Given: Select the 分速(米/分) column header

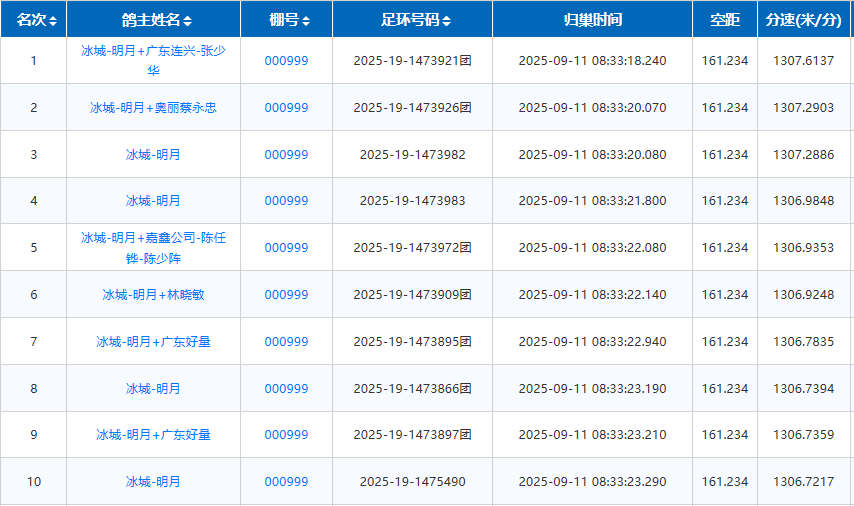Looking at the screenshot, I should tap(804, 19).
